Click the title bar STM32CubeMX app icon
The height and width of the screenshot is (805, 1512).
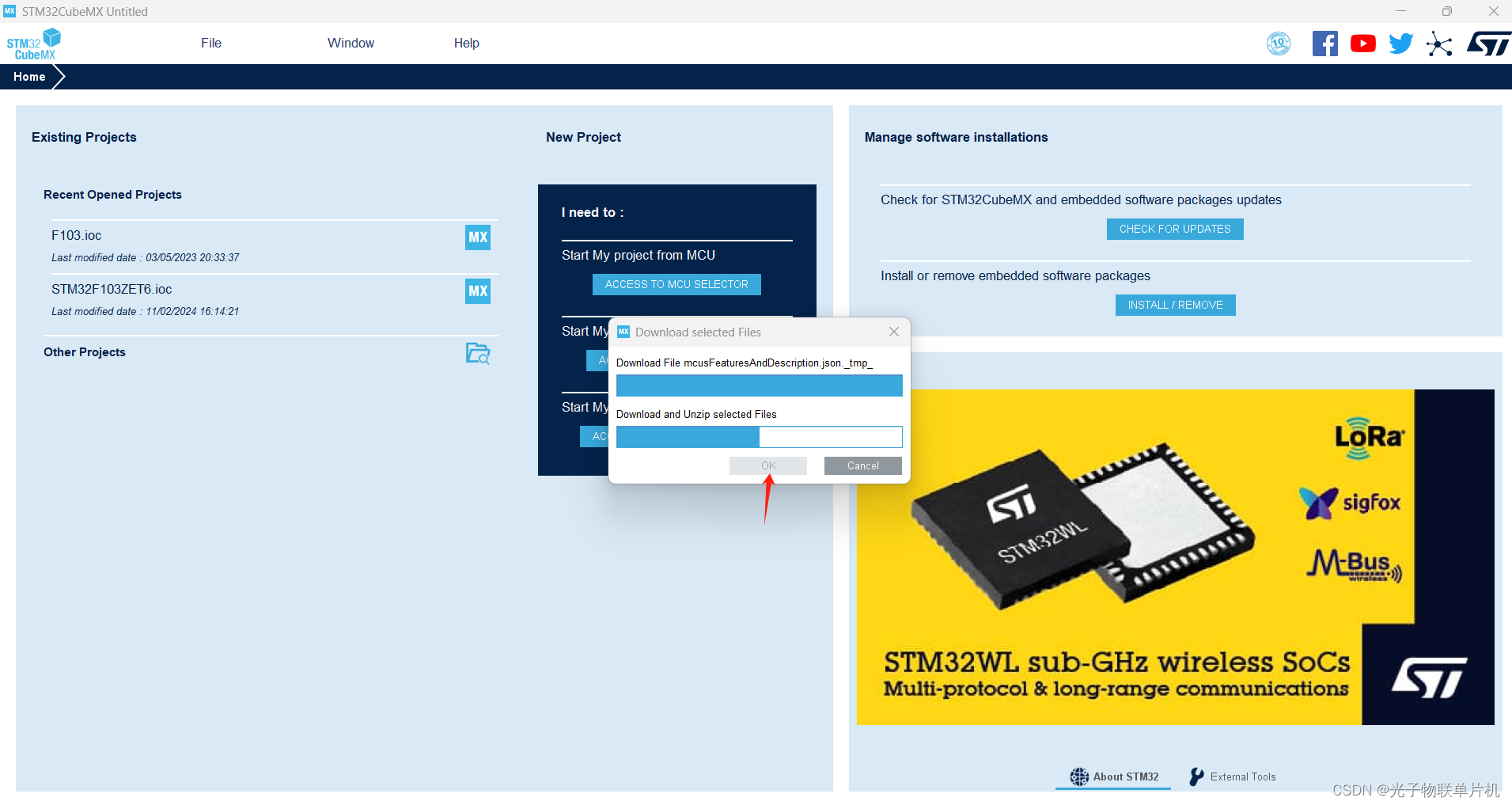coord(9,11)
